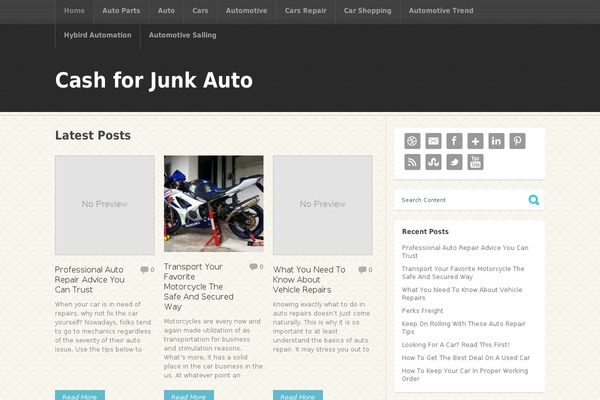This screenshot has height=400, width=600.
Task: Open post title Transport Your Favorite Motorcycle
Action: 198,286
